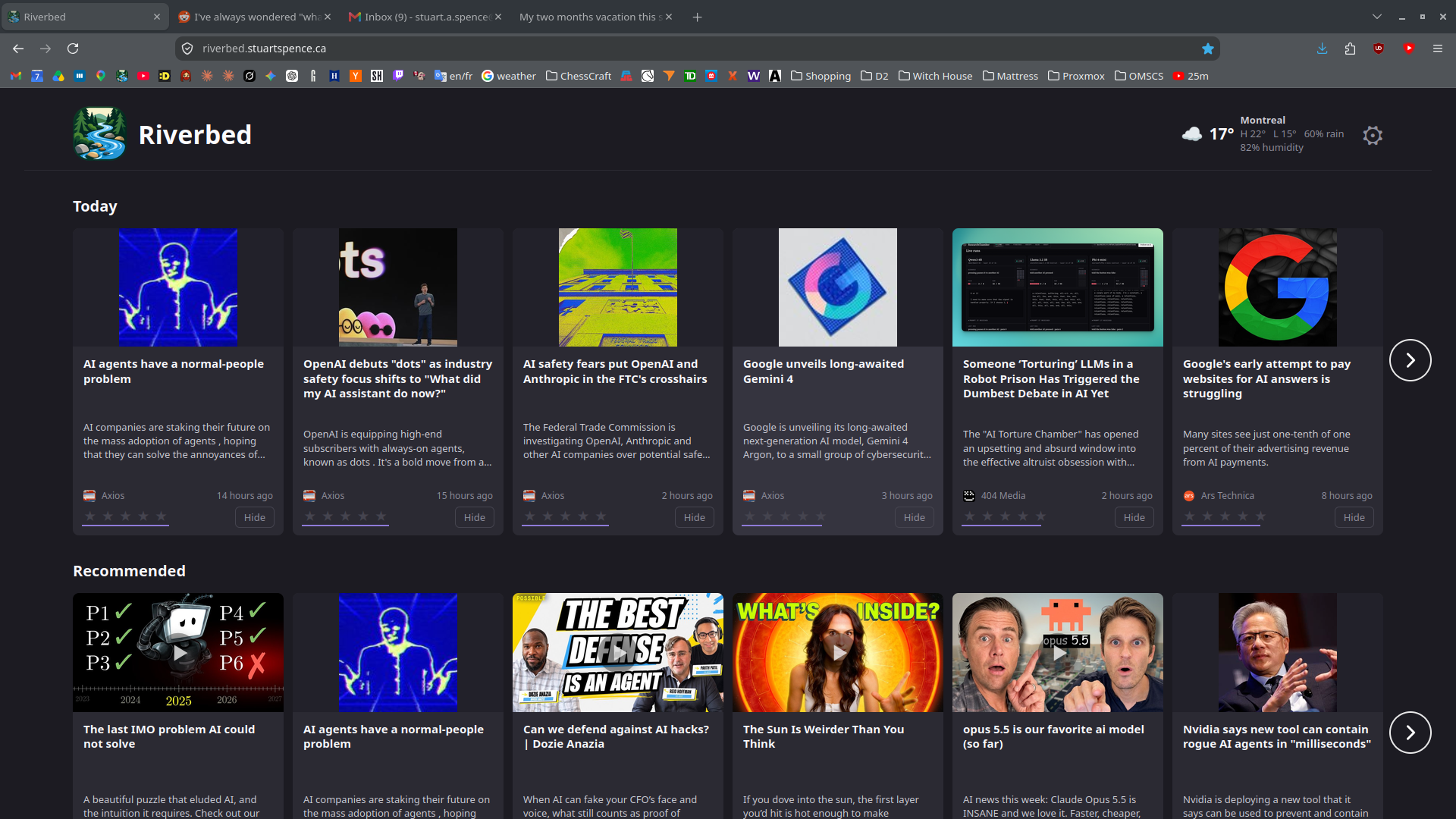Expand the Shopping bookmarks folder
Screen dimensions: 1456x819
point(821,76)
